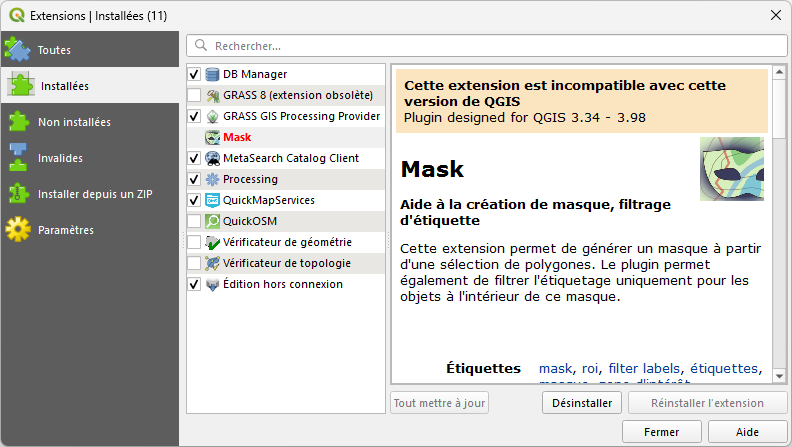Enable the GRASS 8 obsolete extension checkbox
The height and width of the screenshot is (447, 792).
194,95
